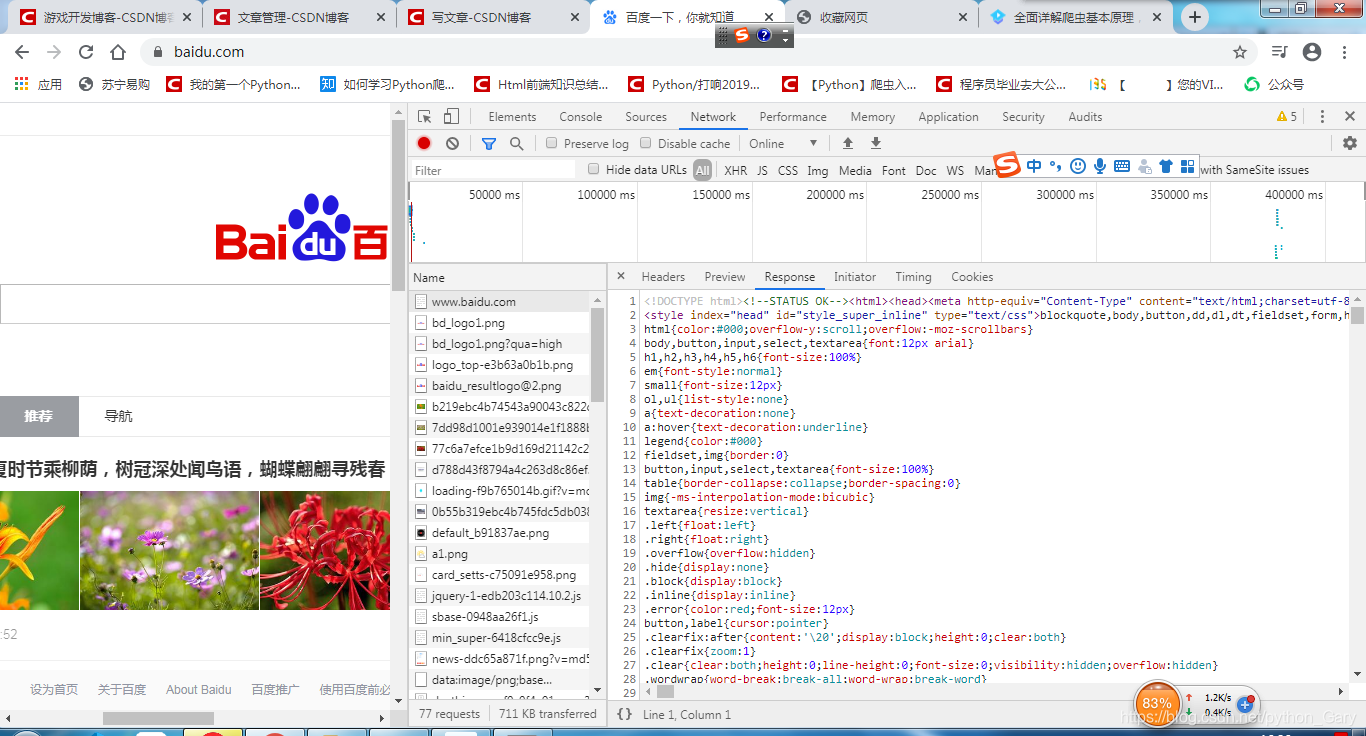Go to the browser home page
Image resolution: width=1366 pixels, height=736 pixels.
[118, 52]
